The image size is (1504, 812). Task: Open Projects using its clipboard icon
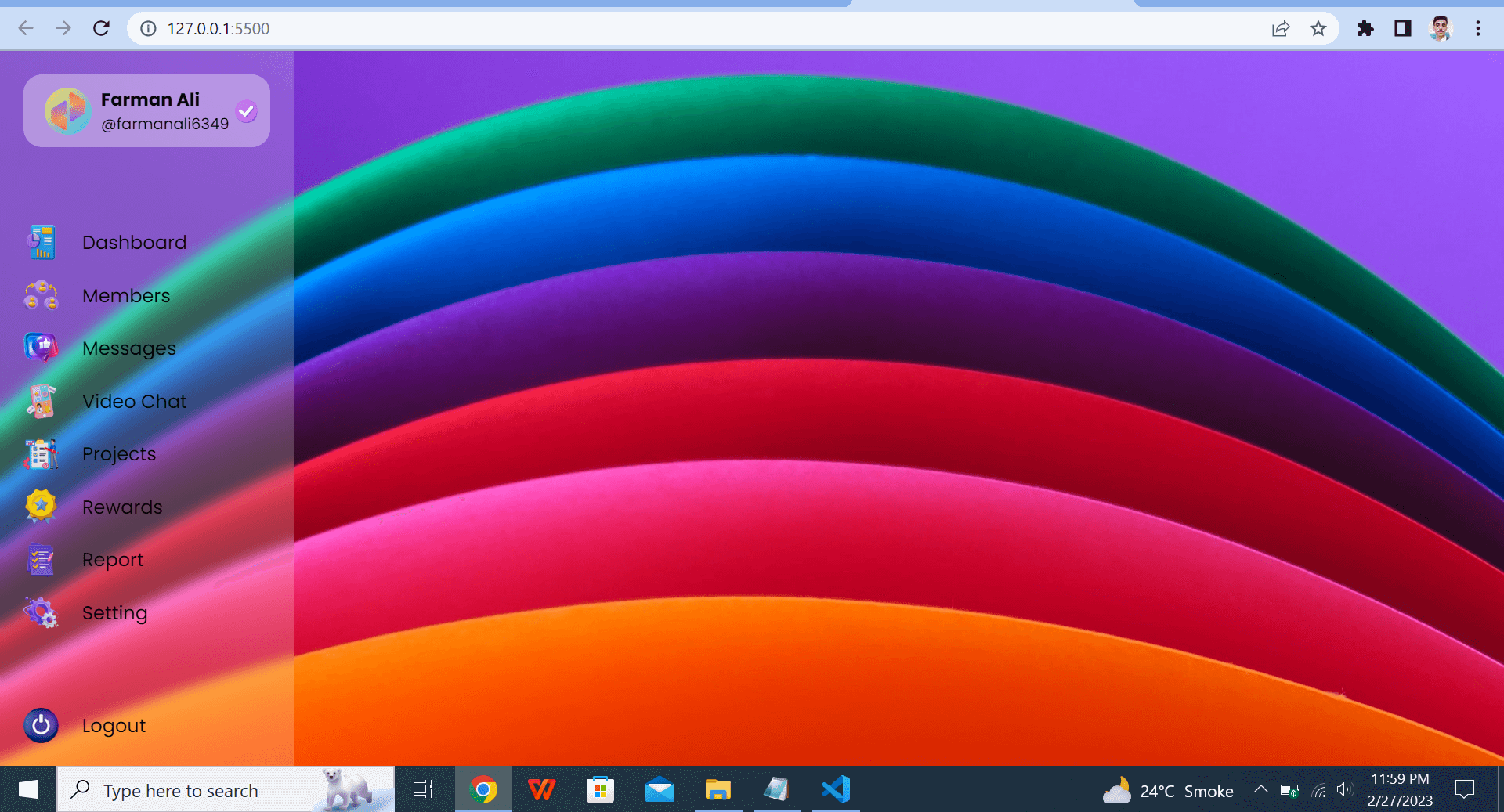point(41,453)
